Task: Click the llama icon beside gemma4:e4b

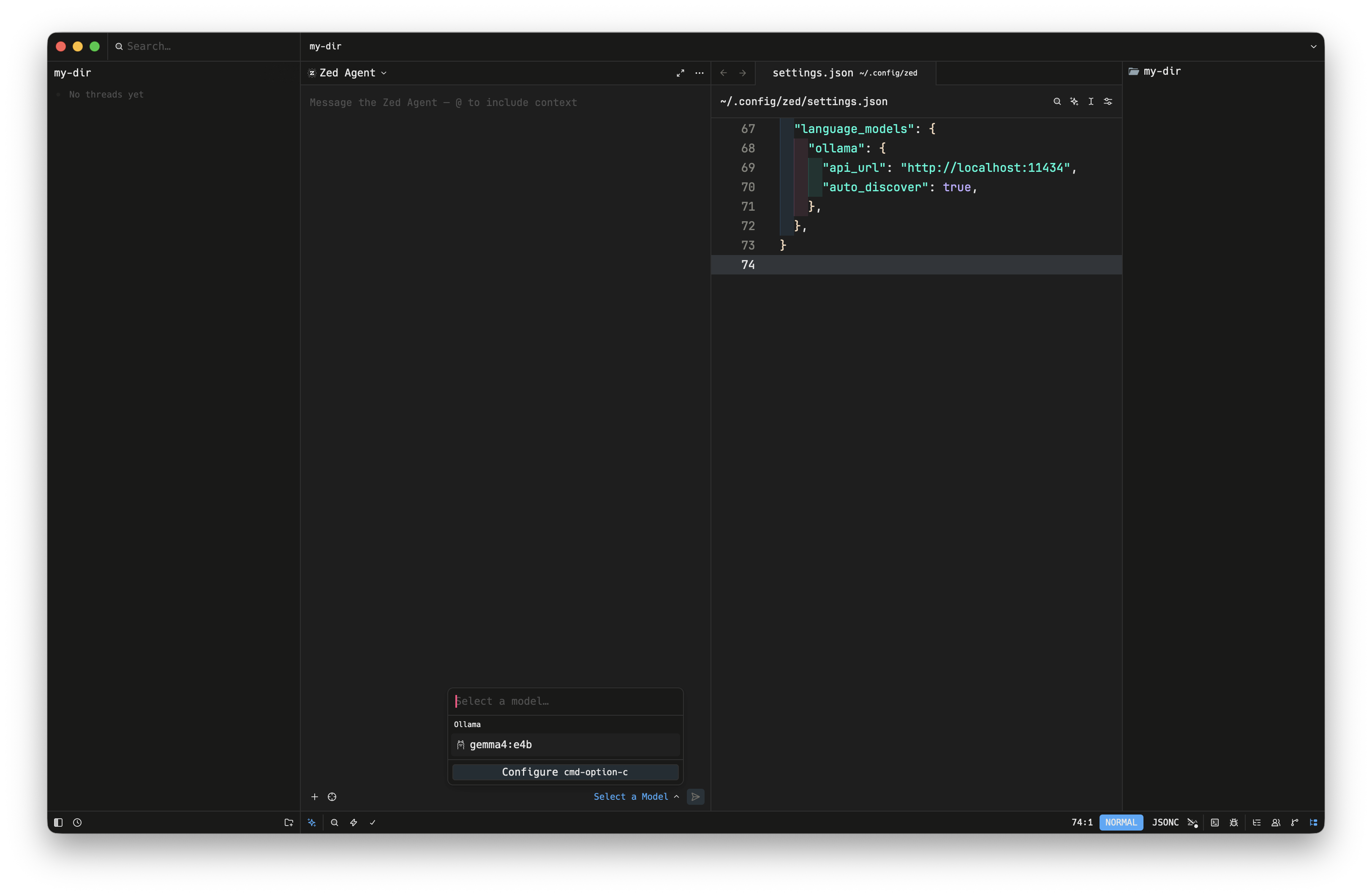Action: tap(460, 745)
